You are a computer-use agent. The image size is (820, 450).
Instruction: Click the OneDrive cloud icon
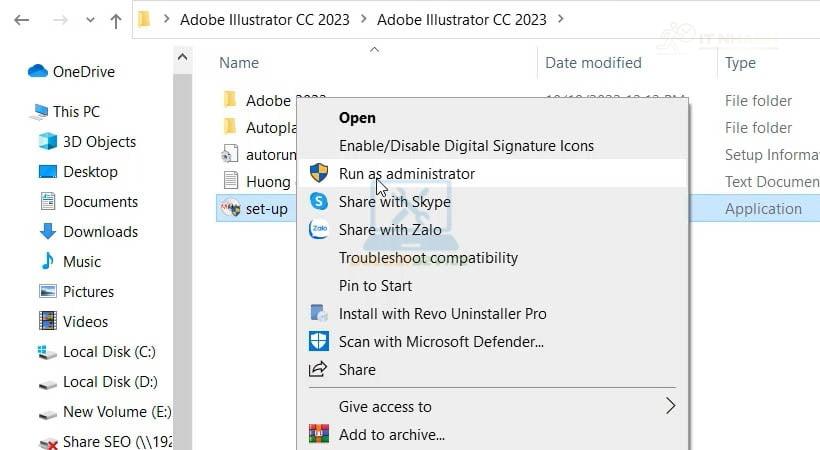[x=38, y=71]
